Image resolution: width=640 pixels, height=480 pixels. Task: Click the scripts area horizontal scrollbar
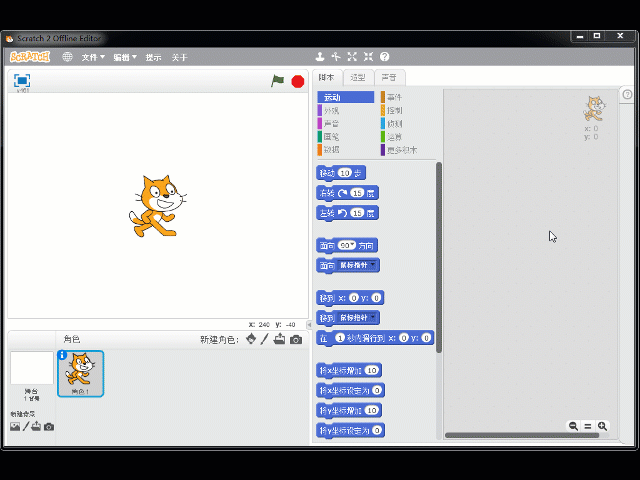click(x=522, y=436)
